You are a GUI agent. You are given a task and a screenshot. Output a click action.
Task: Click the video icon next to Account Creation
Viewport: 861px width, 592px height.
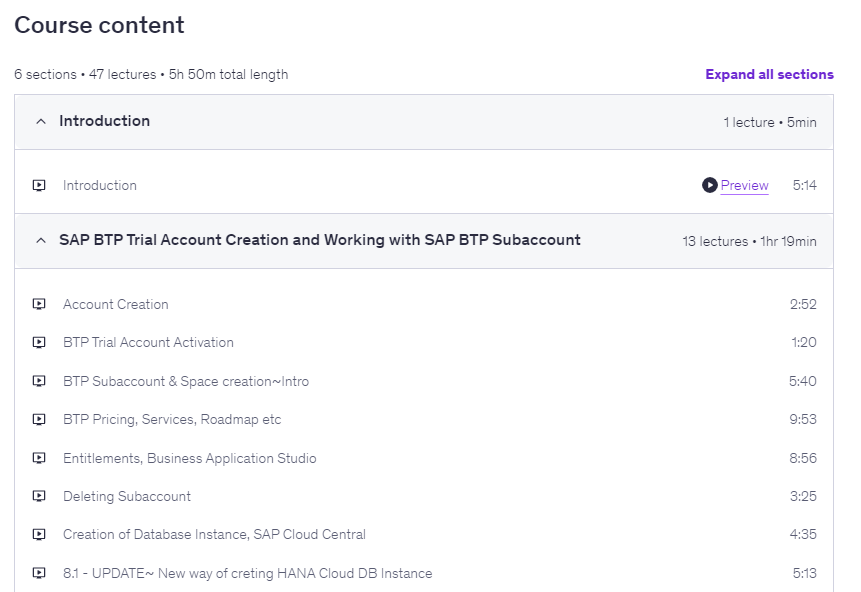click(x=39, y=304)
